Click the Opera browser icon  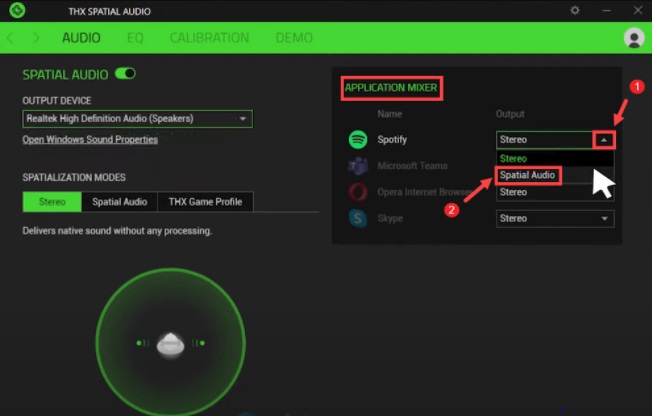tap(358, 192)
